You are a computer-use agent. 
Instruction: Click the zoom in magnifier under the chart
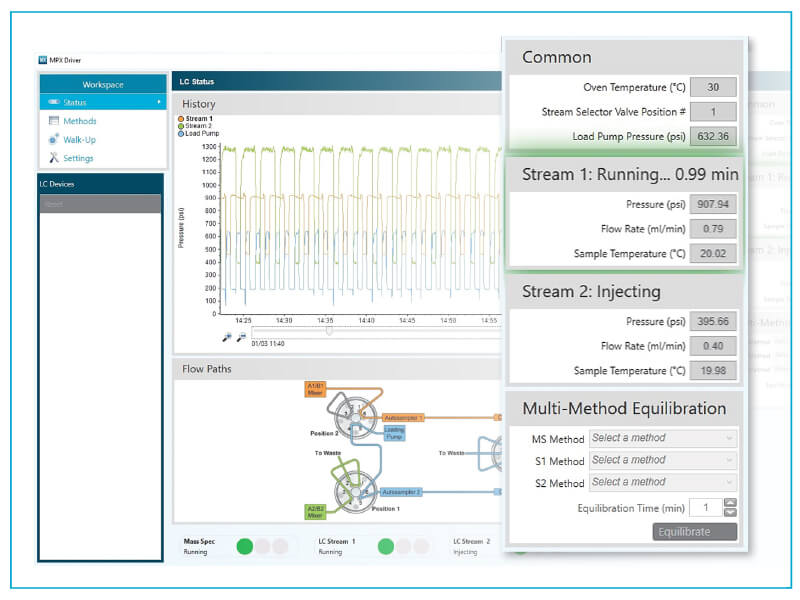(227, 338)
